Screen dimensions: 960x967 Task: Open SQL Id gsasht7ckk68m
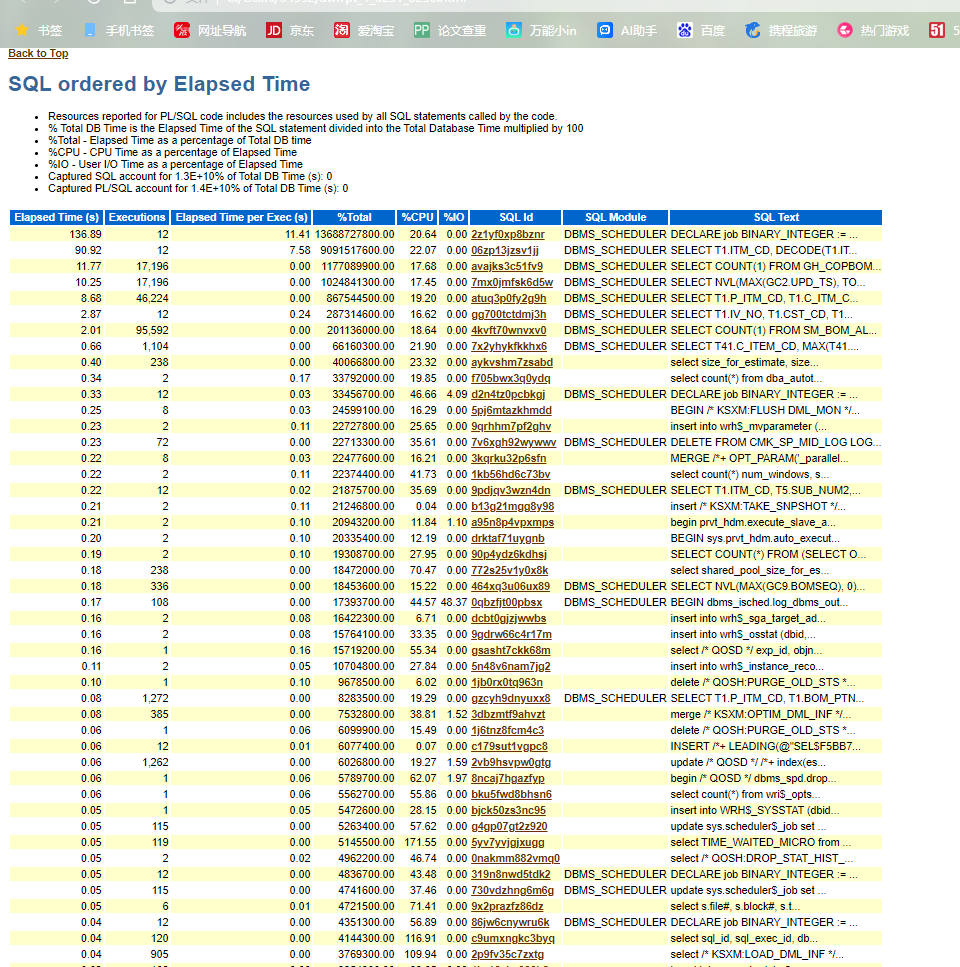pyautogui.click(x=511, y=651)
